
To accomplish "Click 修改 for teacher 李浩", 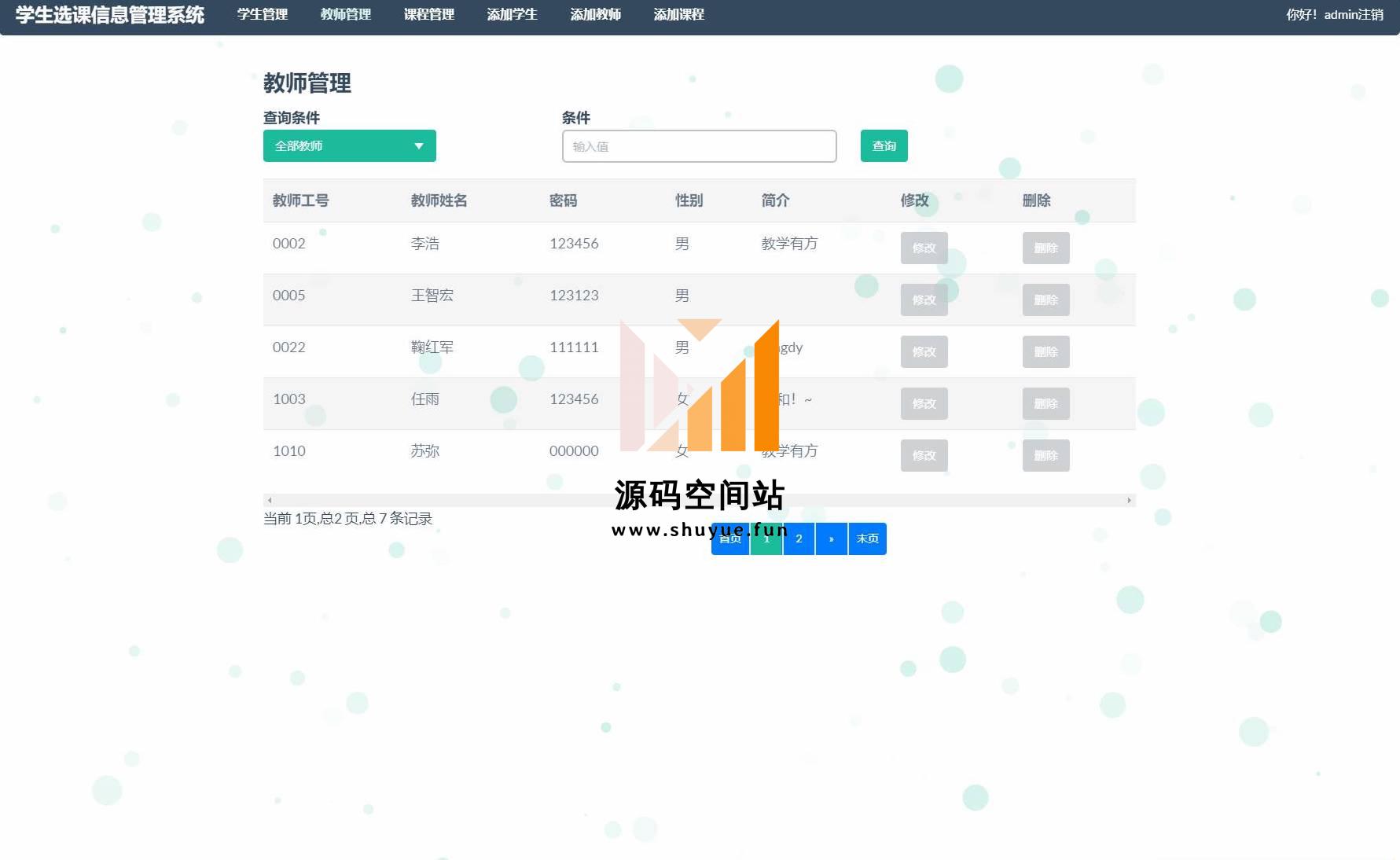I will point(924,248).
